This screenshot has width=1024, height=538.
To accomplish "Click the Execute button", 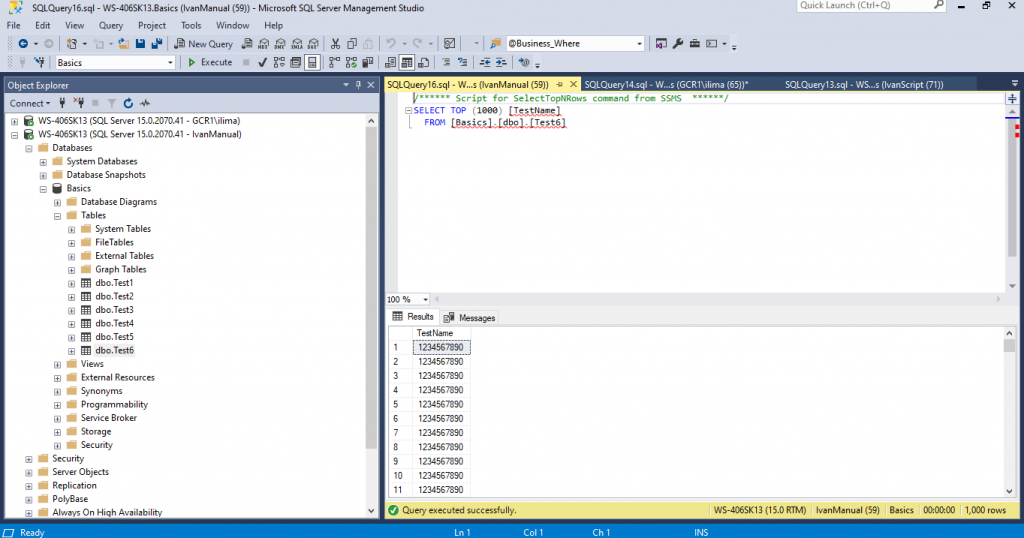I will tap(210, 63).
